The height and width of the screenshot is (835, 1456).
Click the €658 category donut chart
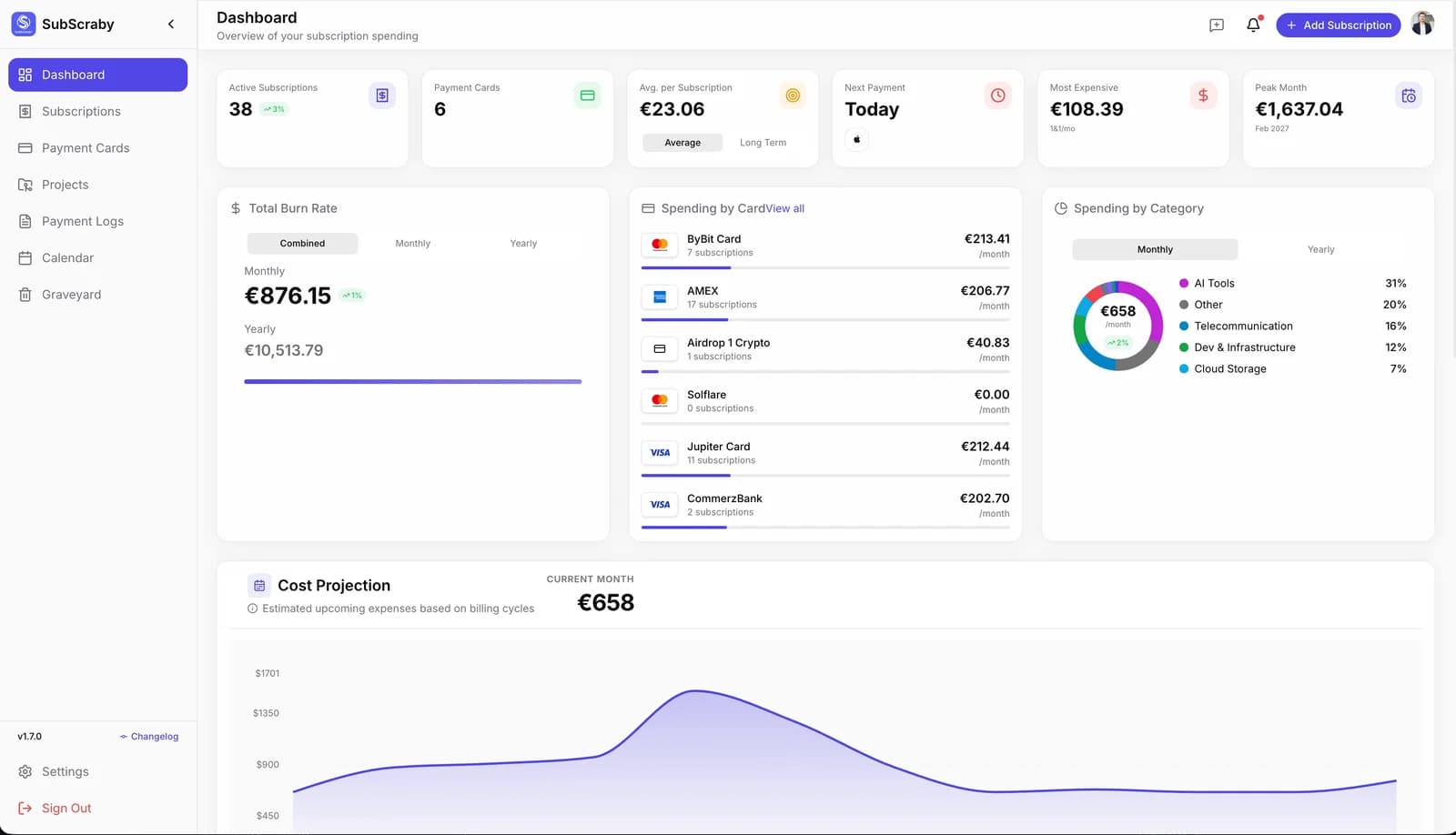click(1117, 325)
